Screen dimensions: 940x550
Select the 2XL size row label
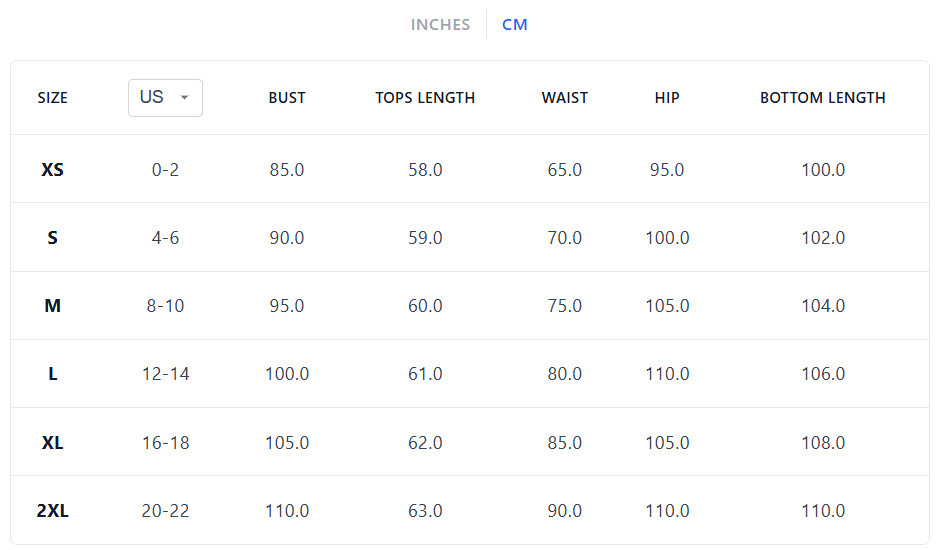pos(53,511)
